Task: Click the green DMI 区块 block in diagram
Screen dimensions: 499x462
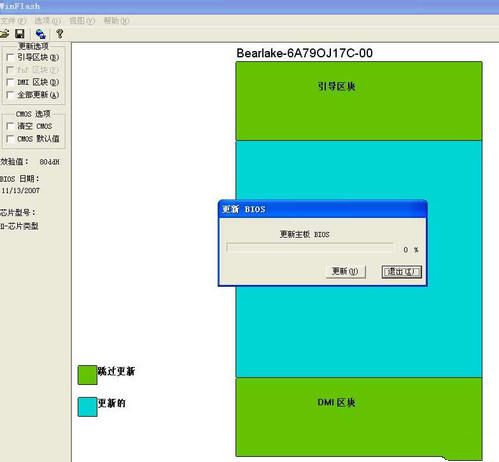Action: pyautogui.click(x=359, y=417)
